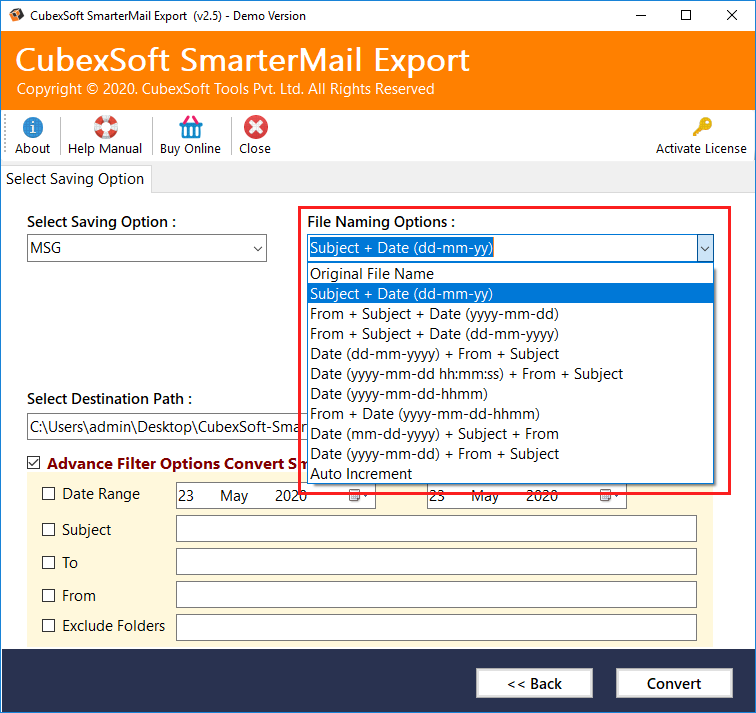Minimize the SmarterMail Export window

(641, 15)
